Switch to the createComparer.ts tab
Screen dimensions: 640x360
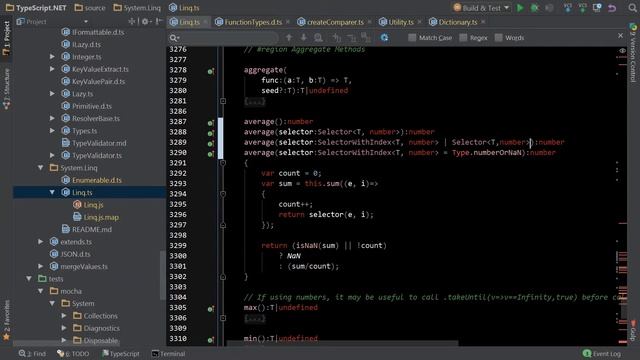(335, 22)
